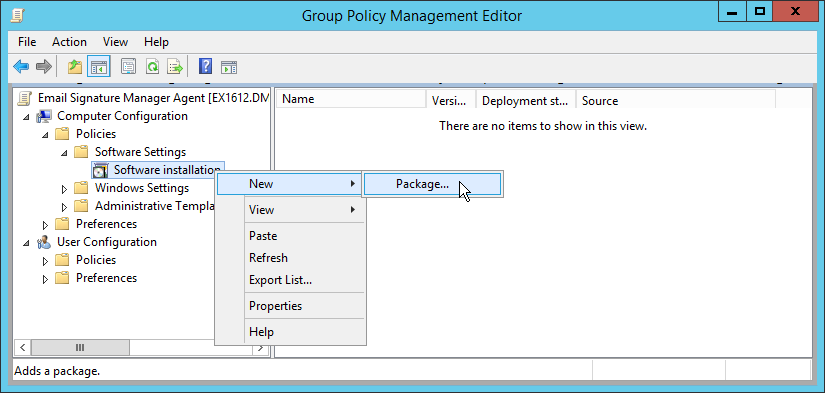
Task: Click the tree pane scroll-right arrow
Action: click(260, 347)
